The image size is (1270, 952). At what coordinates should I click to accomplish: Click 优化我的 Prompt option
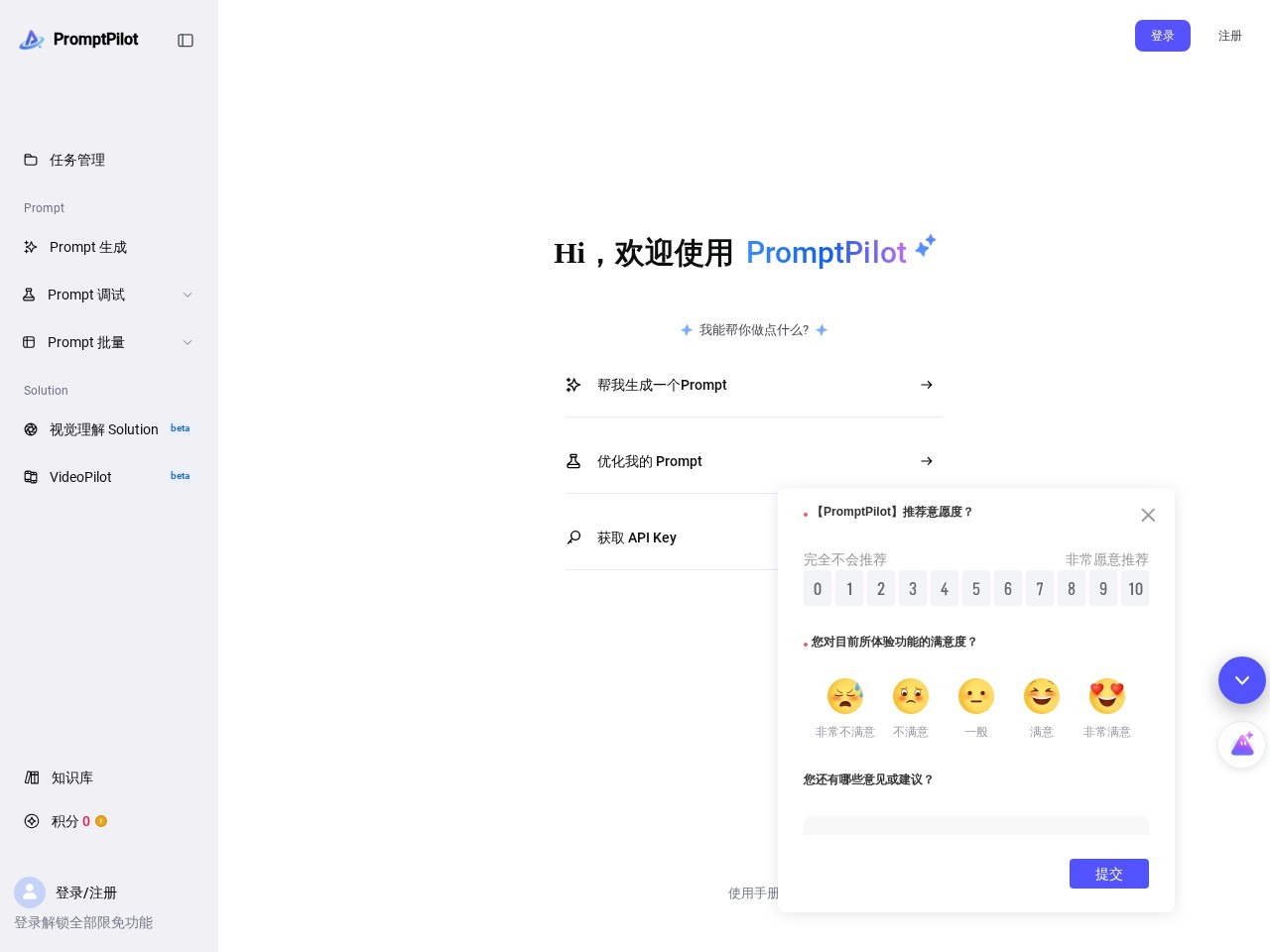(x=754, y=461)
